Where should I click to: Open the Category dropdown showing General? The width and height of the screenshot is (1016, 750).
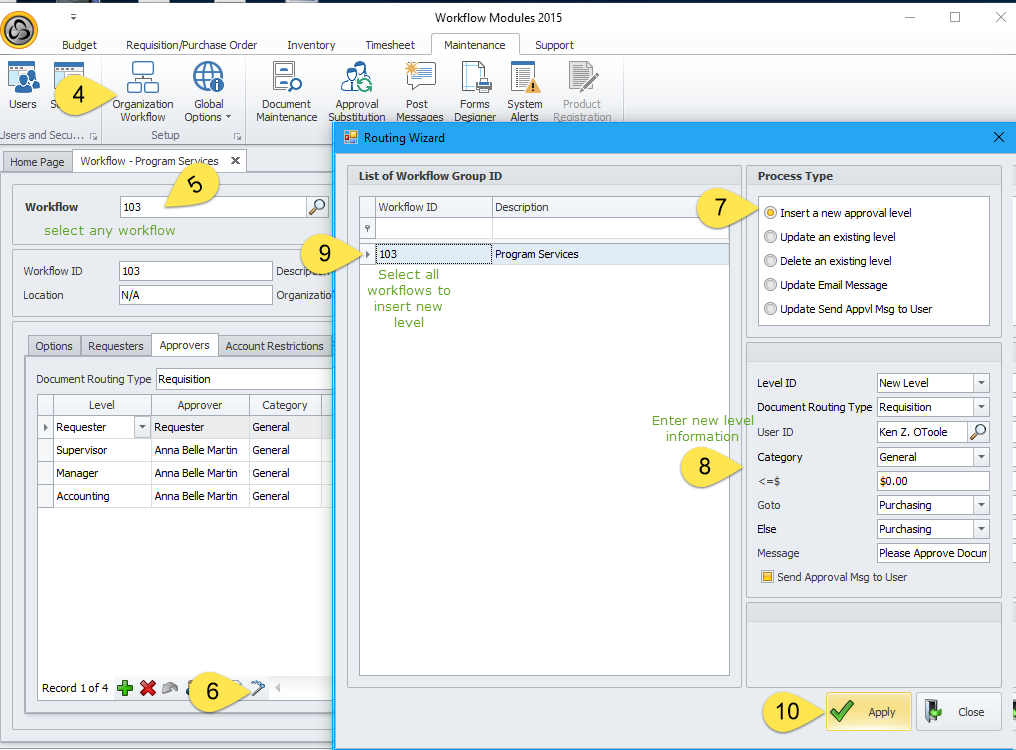click(981, 457)
